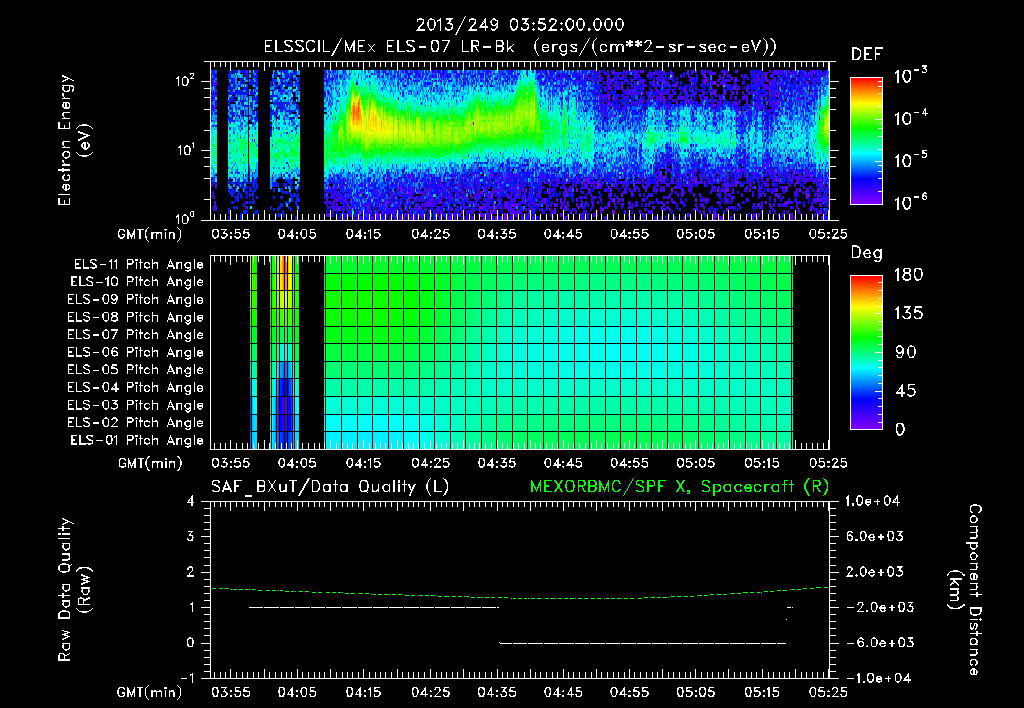
Task: Click the DEF color bar label
Action: pyautogui.click(x=867, y=55)
